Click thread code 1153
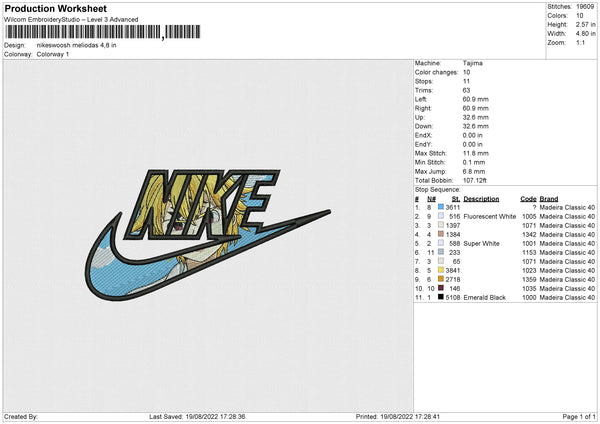This screenshot has height=424, width=600. click(529, 253)
